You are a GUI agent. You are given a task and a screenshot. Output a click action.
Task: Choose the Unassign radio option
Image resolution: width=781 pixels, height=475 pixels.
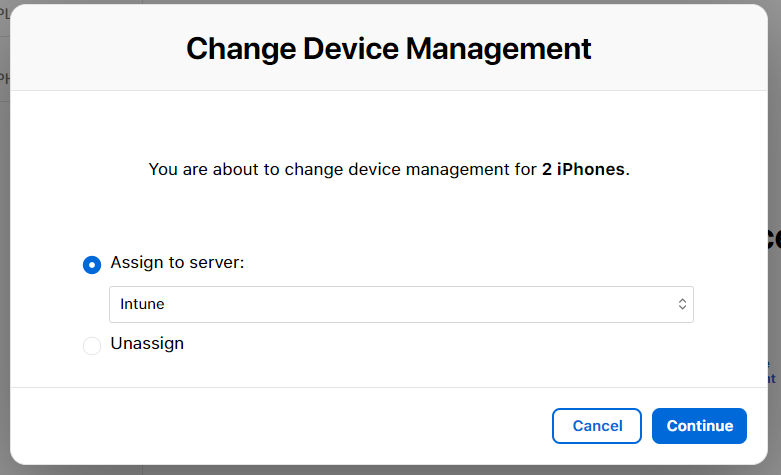pos(92,346)
